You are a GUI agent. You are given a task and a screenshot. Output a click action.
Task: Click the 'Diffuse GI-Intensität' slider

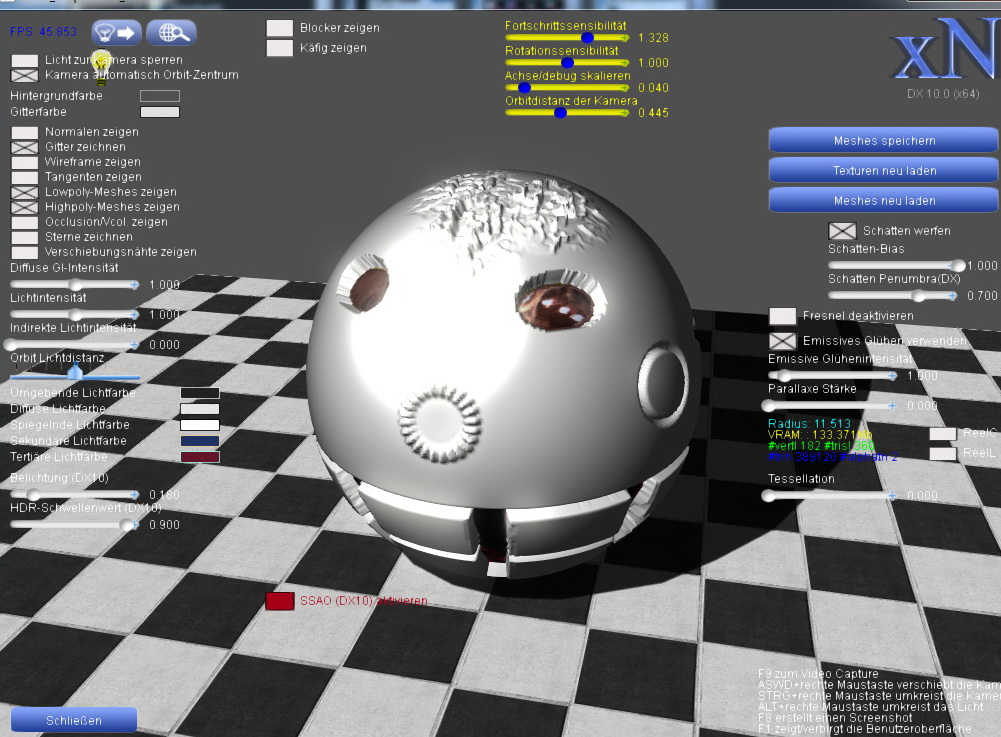click(x=75, y=285)
